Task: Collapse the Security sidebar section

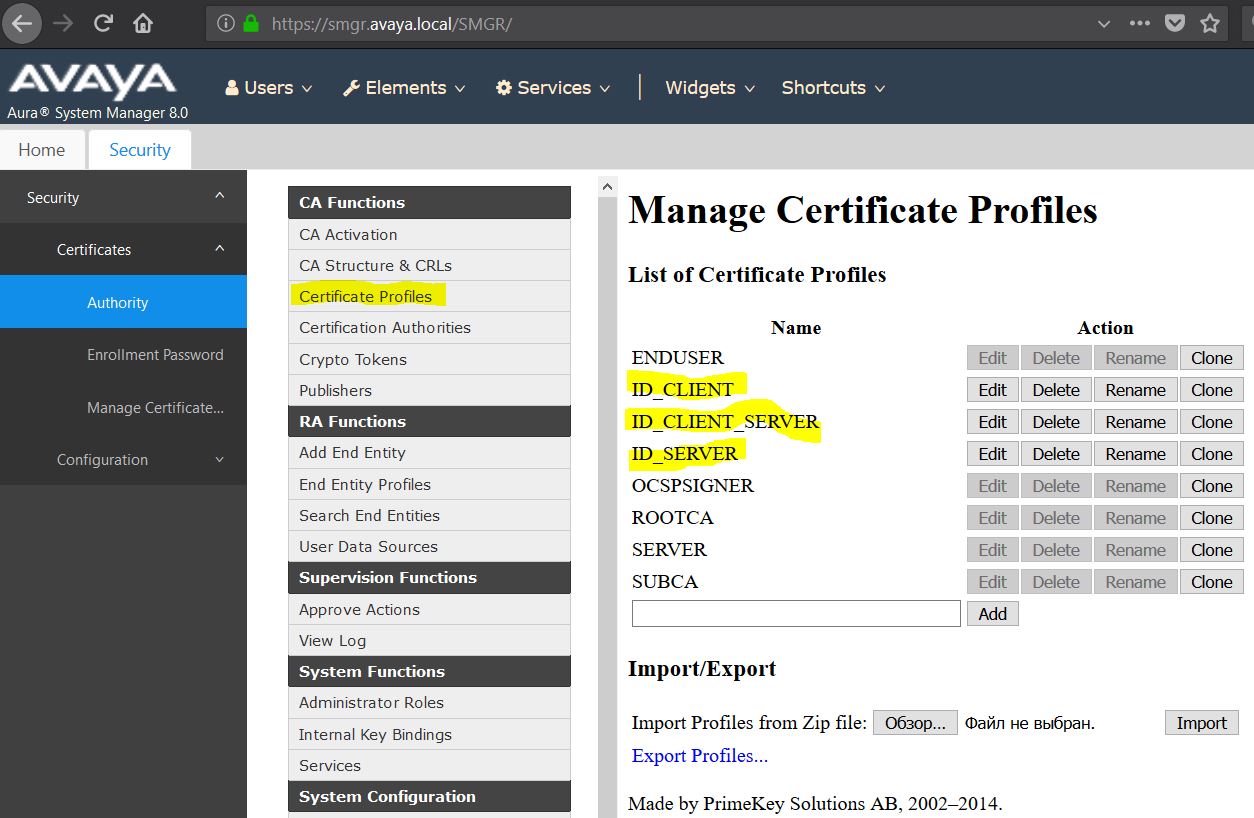Action: click(123, 197)
